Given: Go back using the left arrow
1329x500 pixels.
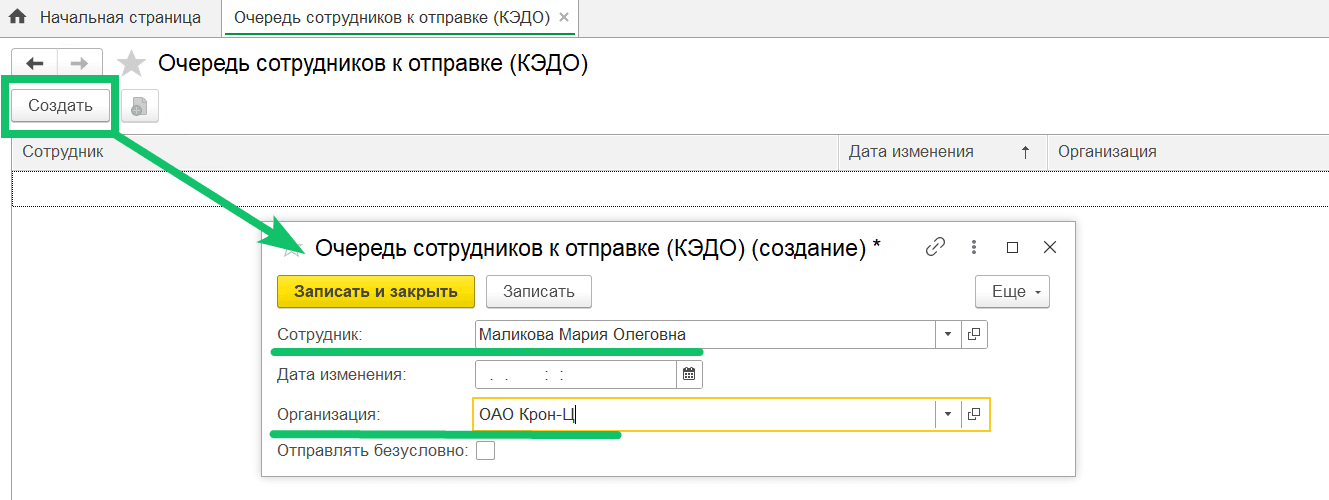Looking at the screenshot, I should [x=34, y=64].
